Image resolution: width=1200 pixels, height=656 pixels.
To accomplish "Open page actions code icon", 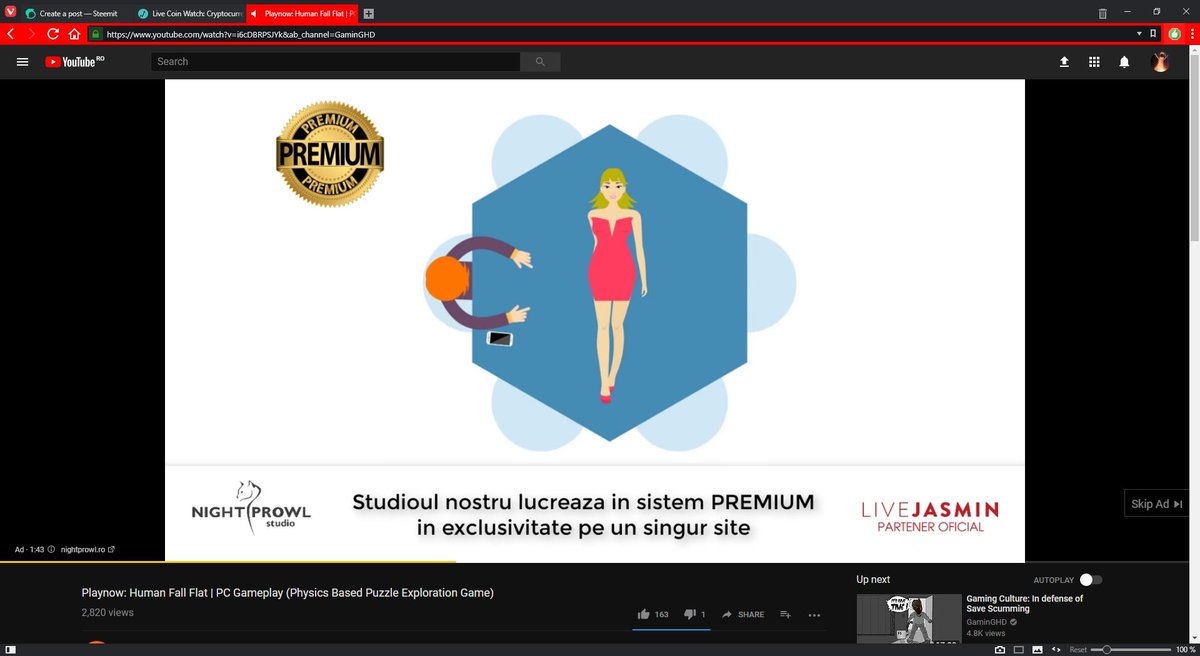I will click(x=1056, y=649).
